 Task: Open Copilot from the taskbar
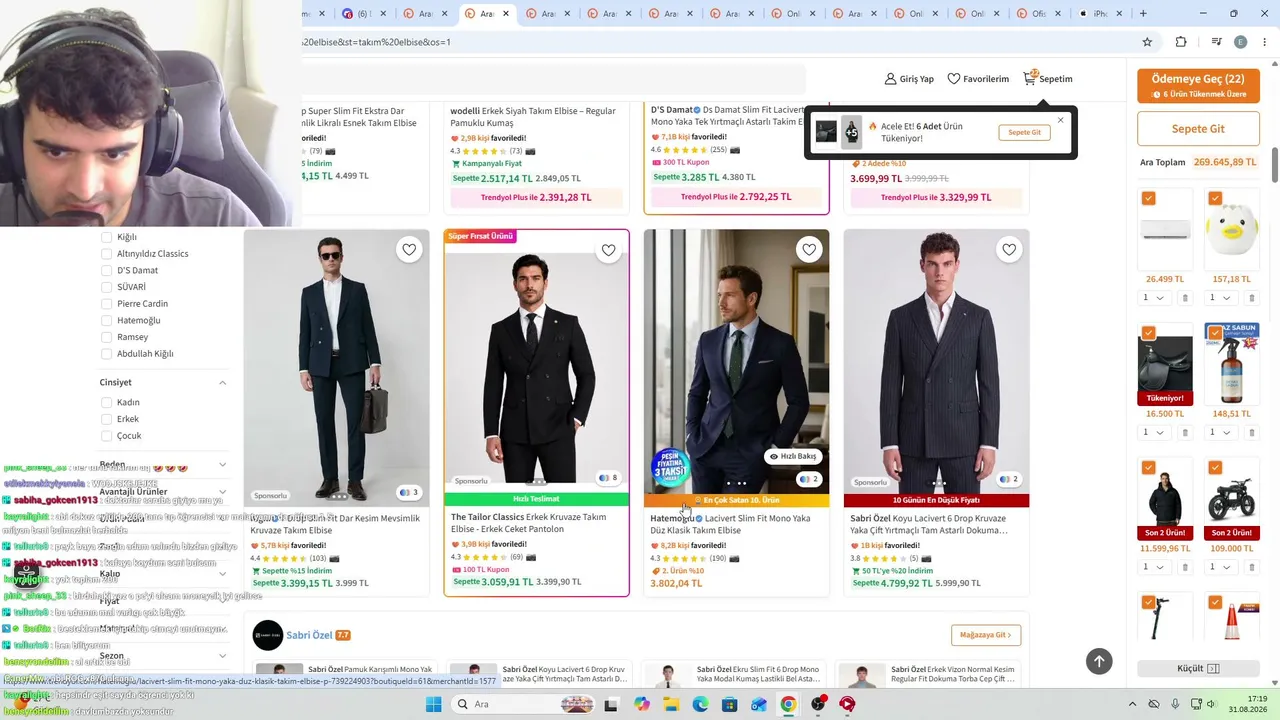click(x=642, y=704)
